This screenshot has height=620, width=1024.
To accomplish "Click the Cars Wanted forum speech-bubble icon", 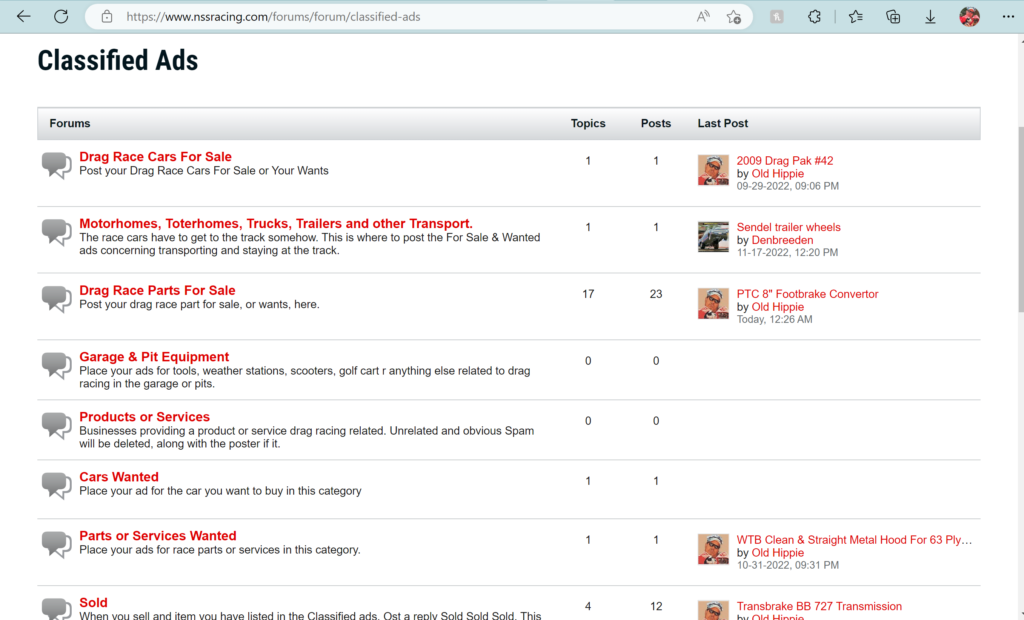I will point(57,484).
